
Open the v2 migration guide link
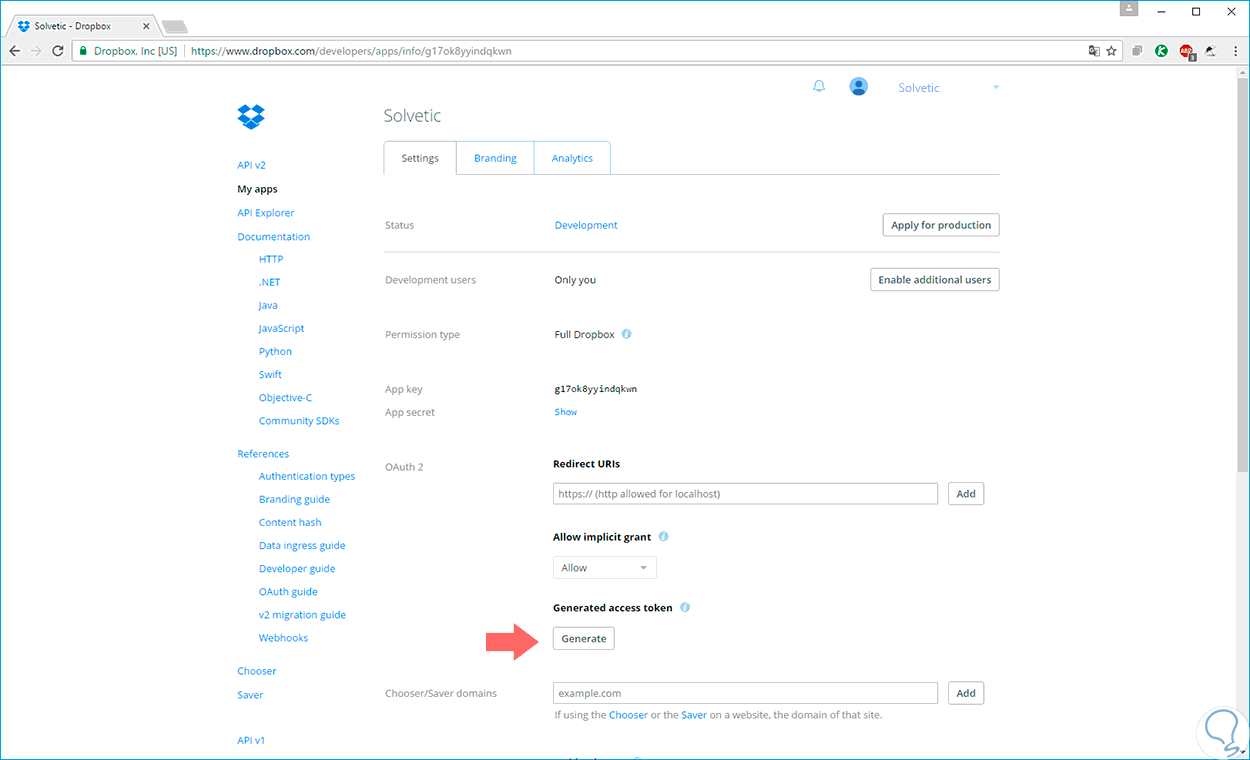302,615
